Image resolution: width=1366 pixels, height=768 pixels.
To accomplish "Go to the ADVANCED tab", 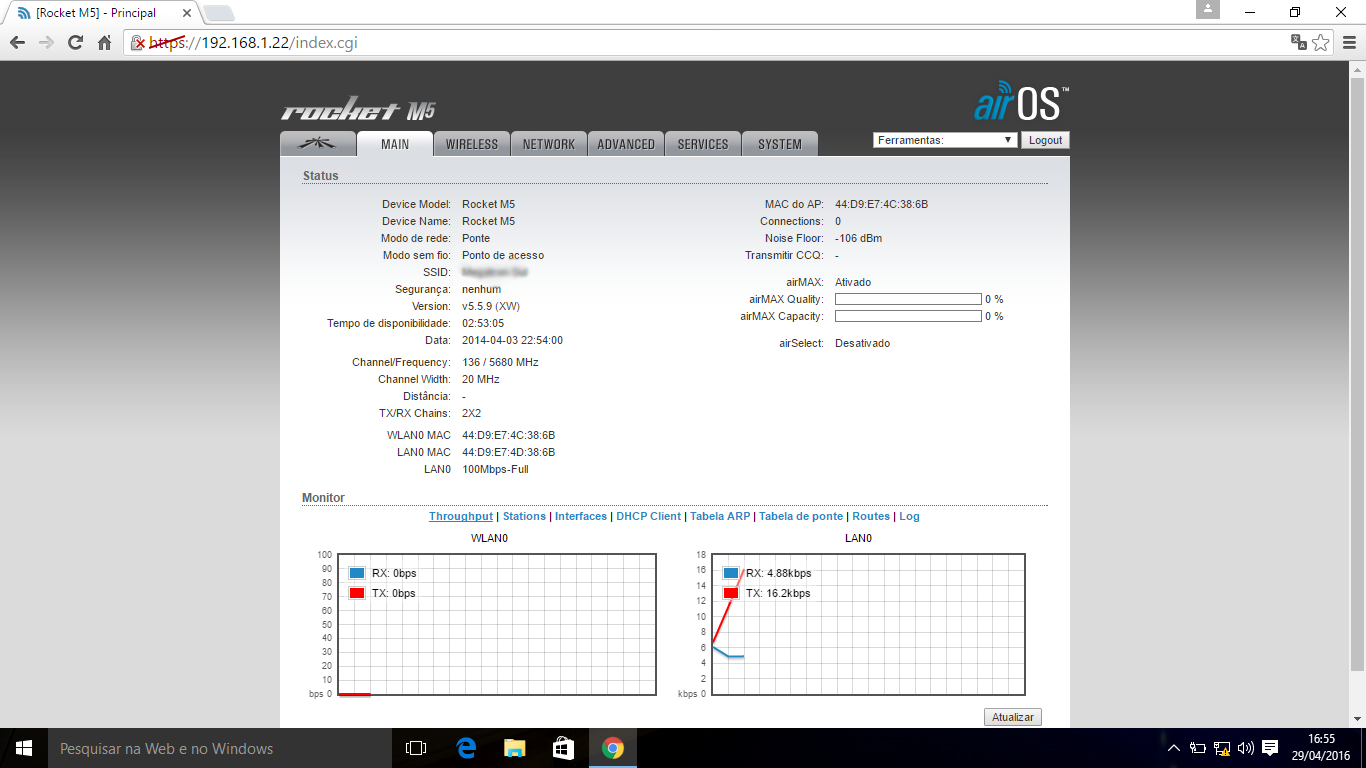I will click(x=626, y=144).
